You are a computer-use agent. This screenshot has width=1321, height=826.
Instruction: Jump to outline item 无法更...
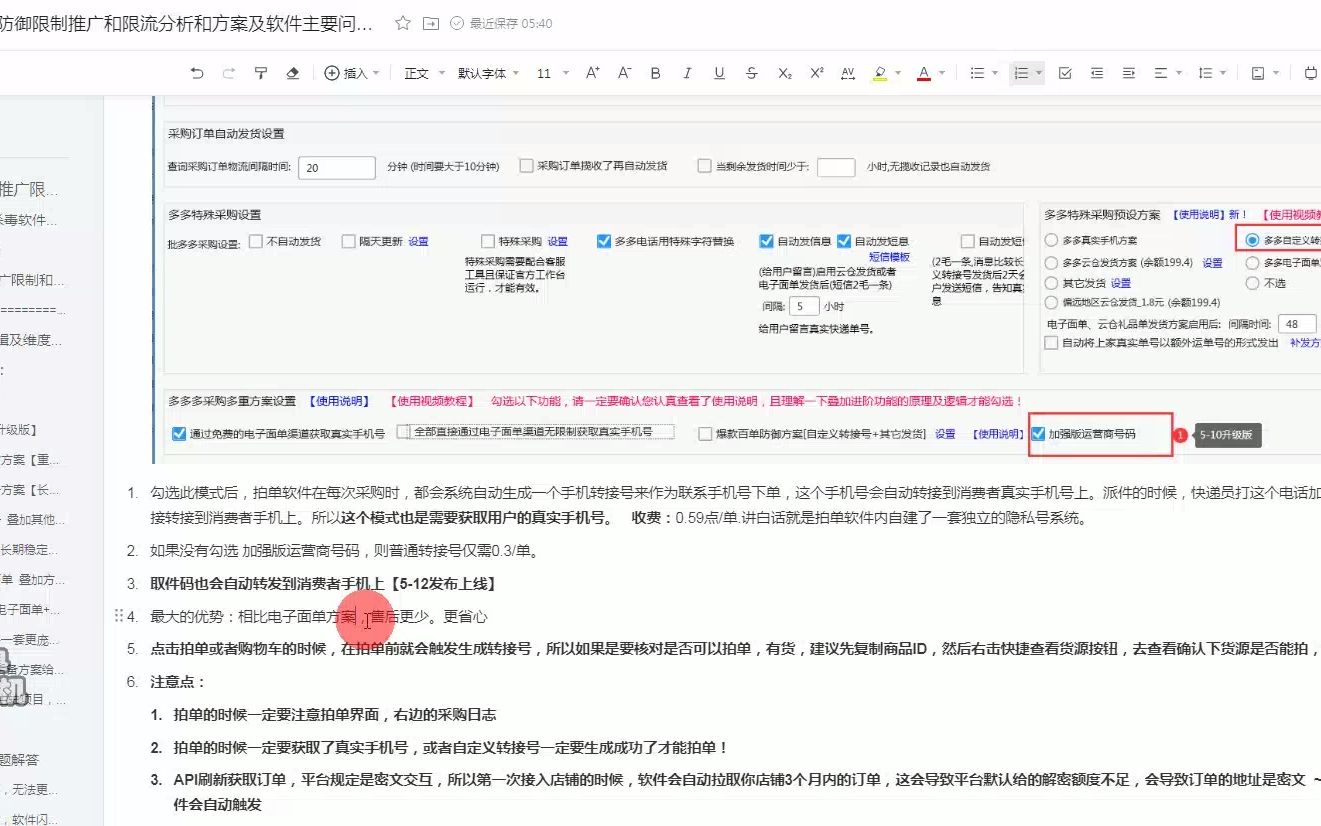click(30, 790)
